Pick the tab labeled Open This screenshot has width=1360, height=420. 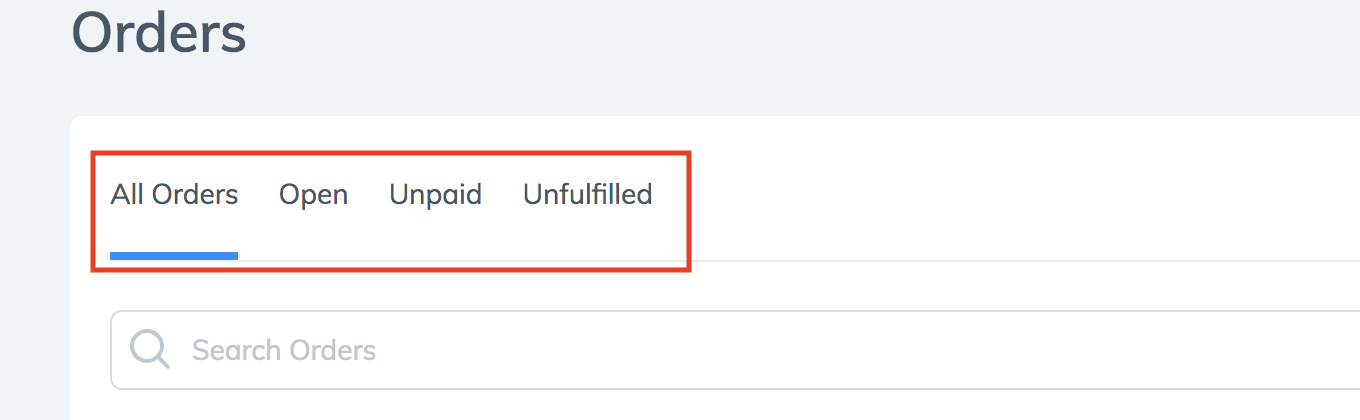tap(313, 195)
